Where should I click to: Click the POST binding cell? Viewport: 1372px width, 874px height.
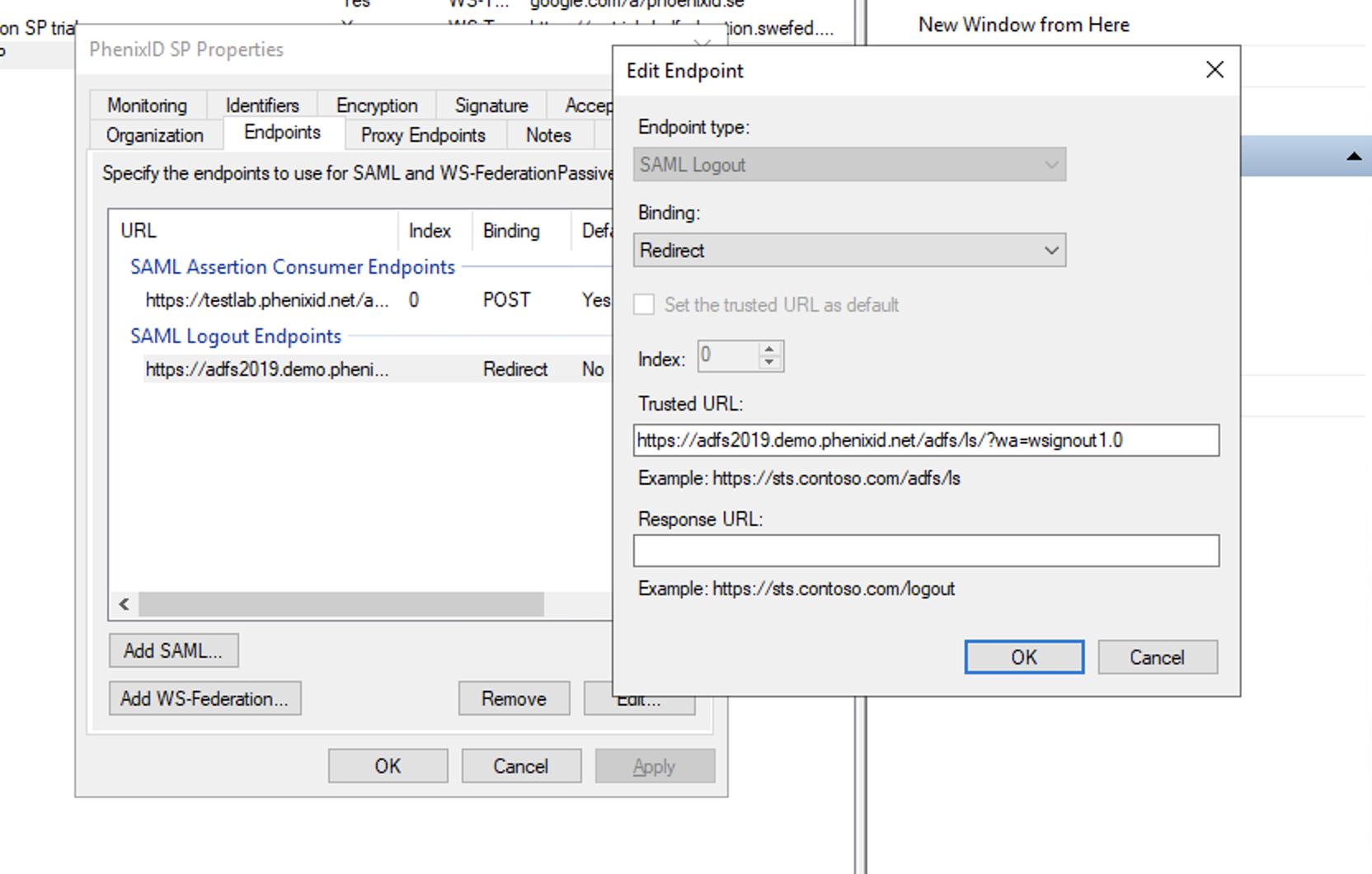coord(506,300)
